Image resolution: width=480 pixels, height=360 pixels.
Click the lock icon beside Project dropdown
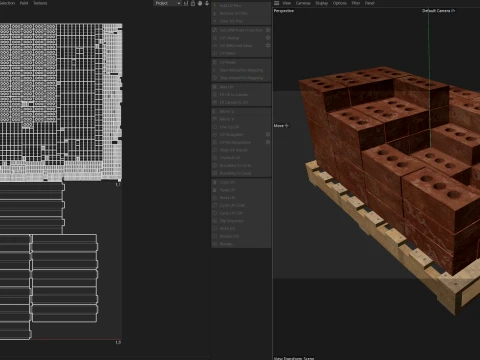click(x=193, y=3)
